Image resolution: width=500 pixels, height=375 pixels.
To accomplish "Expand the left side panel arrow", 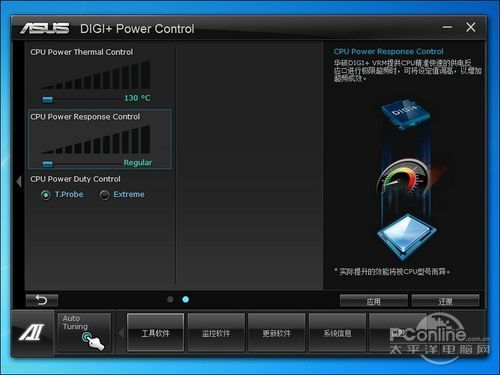I will click(x=19, y=182).
